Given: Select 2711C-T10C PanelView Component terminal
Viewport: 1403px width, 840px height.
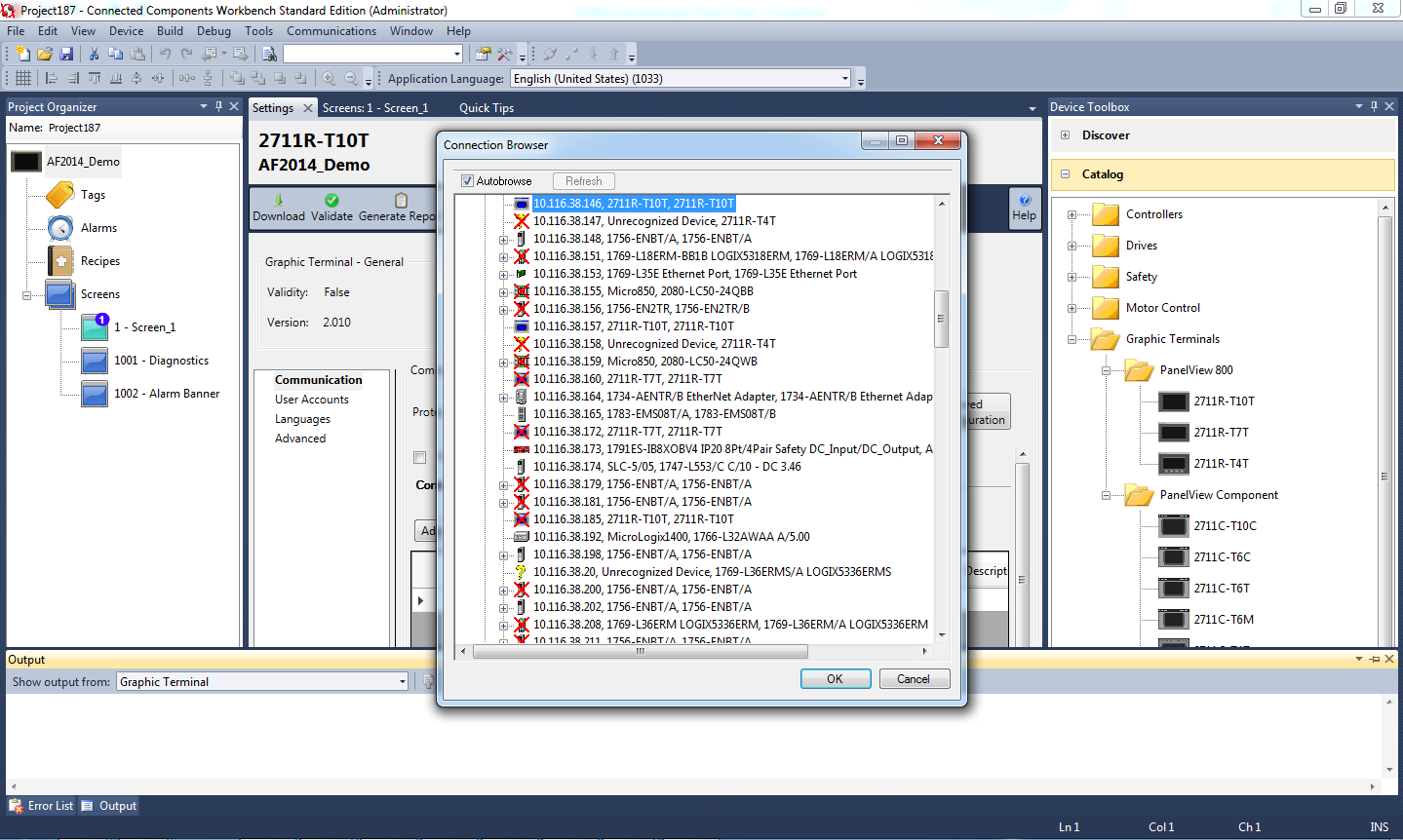Looking at the screenshot, I should click(x=1225, y=526).
